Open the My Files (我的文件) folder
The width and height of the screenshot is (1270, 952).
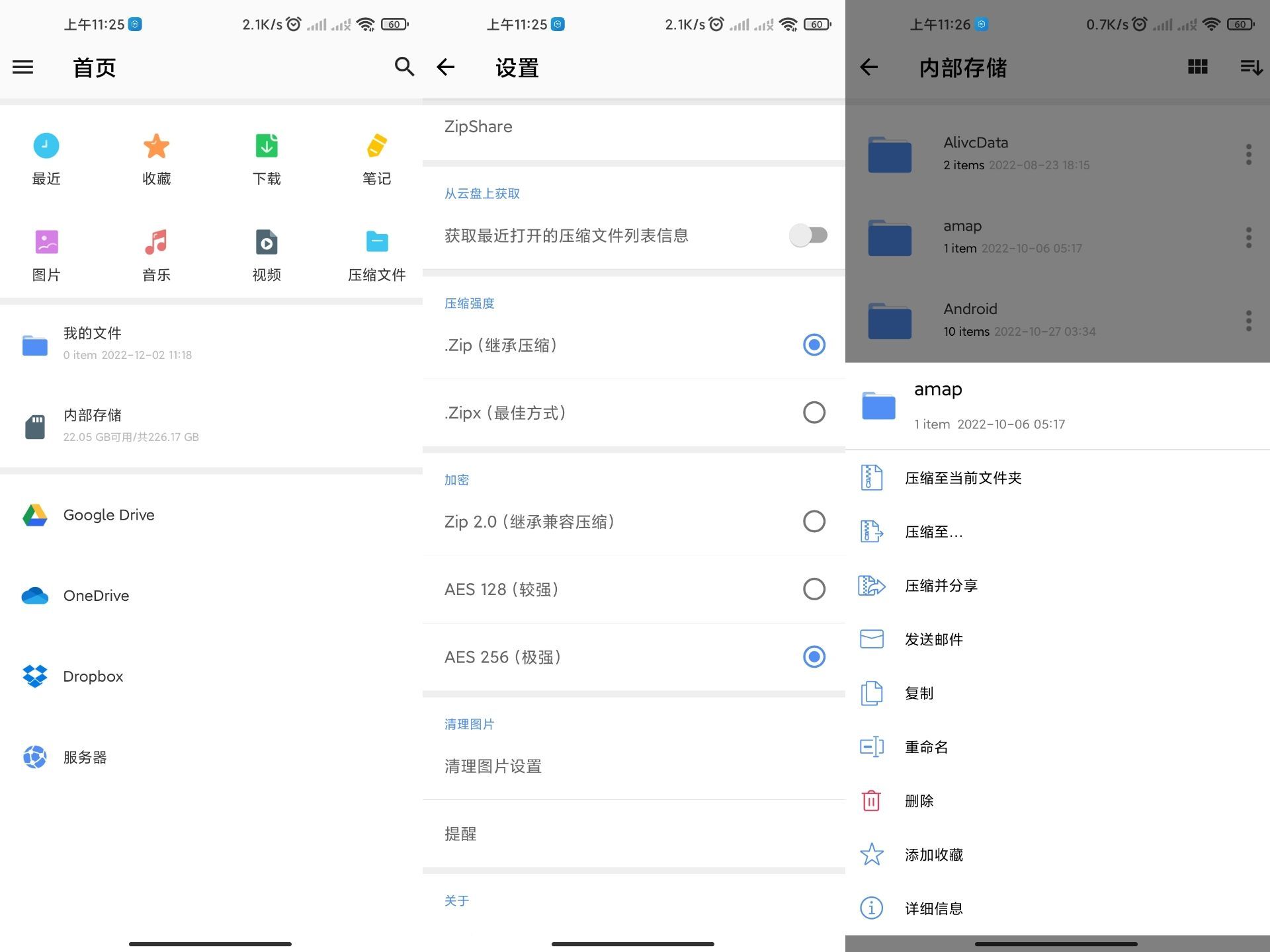tap(212, 344)
